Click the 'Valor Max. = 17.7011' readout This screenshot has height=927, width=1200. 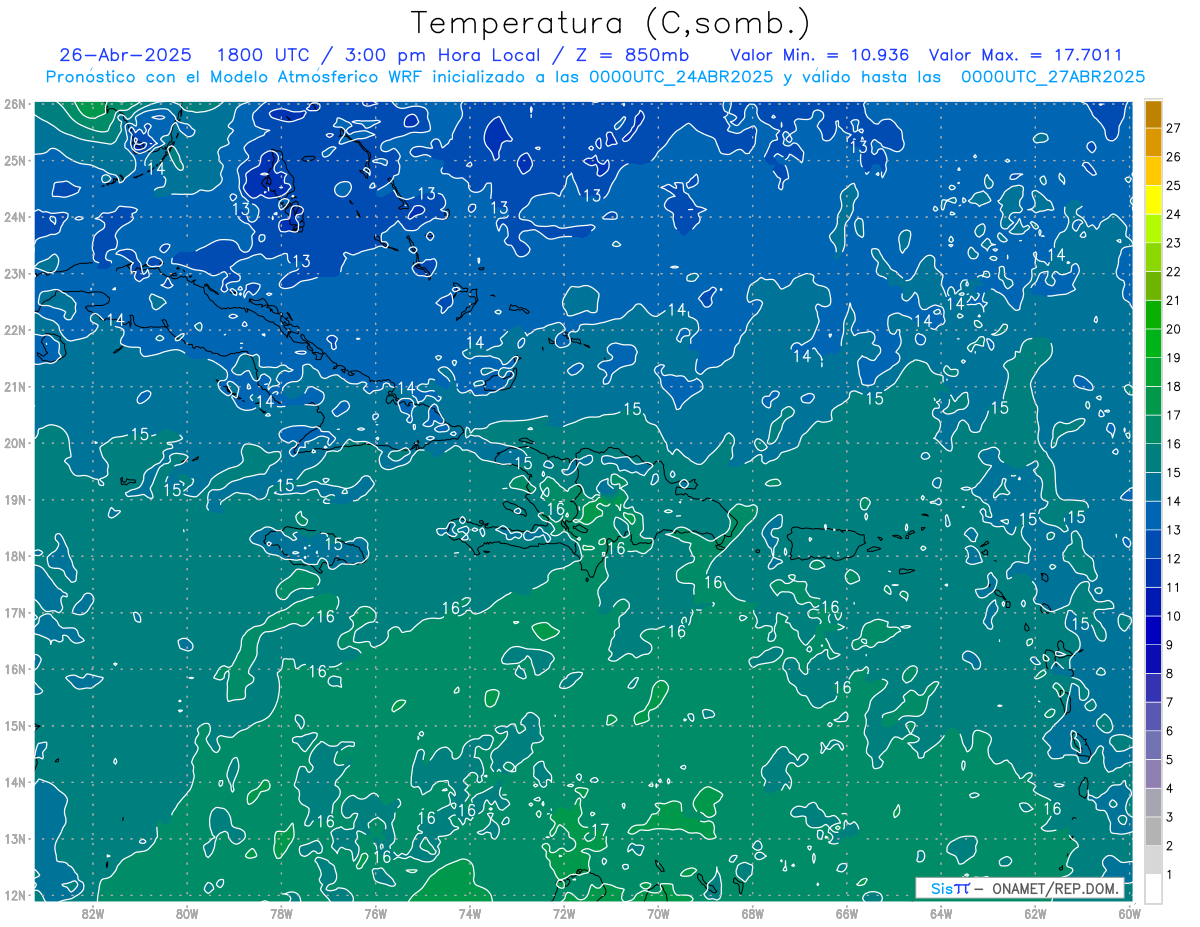1025,55
